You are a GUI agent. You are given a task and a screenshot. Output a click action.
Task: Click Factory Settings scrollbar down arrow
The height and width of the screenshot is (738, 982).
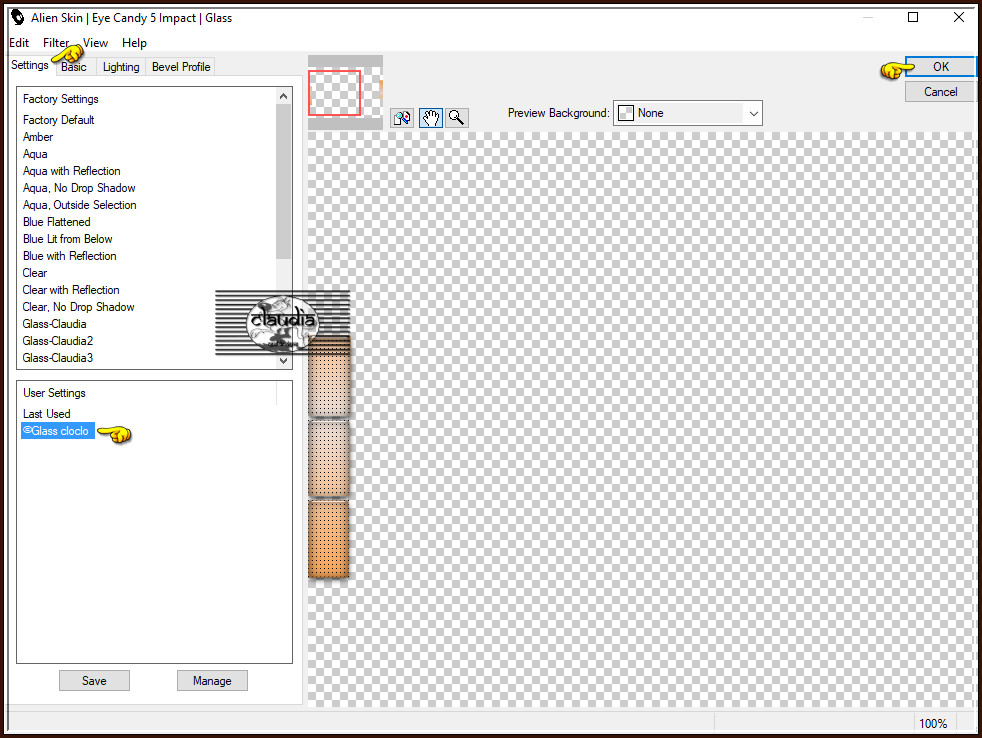[283, 360]
